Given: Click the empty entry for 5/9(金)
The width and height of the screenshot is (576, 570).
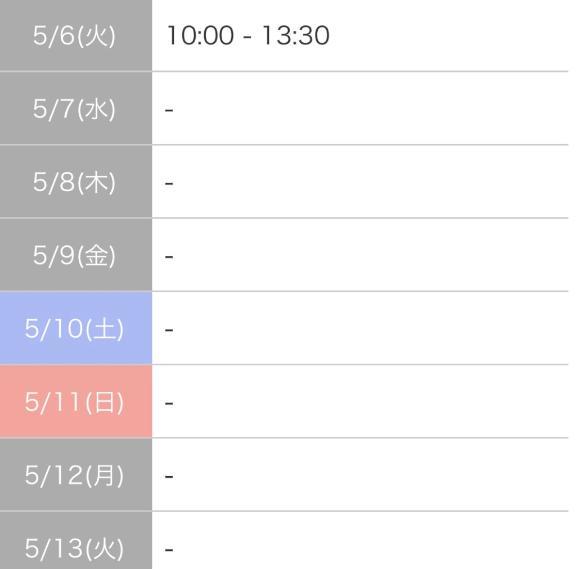Looking at the screenshot, I should pos(360,255).
